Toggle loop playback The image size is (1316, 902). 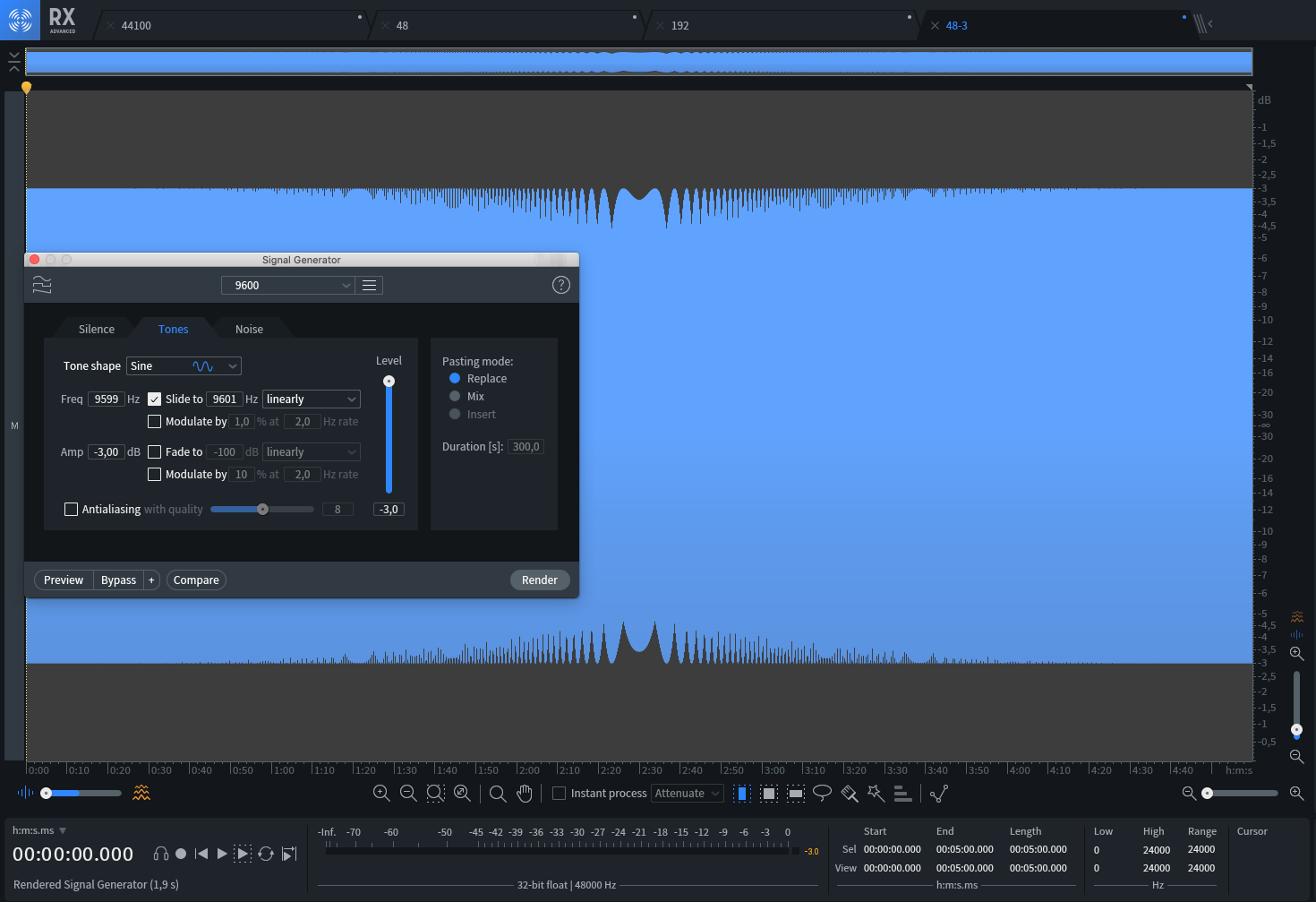pyautogui.click(x=266, y=854)
